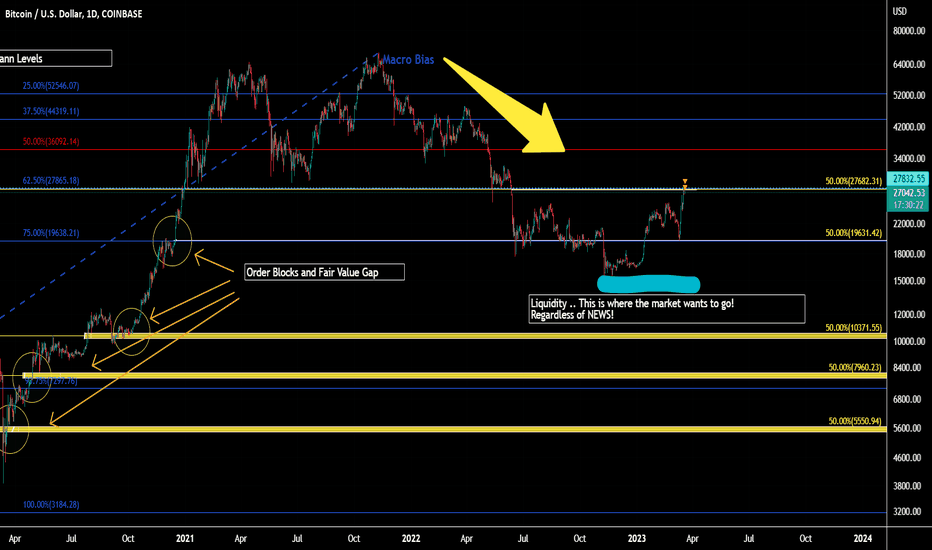
Task: Click 10000.00 on the price axis
Action: 909,341
